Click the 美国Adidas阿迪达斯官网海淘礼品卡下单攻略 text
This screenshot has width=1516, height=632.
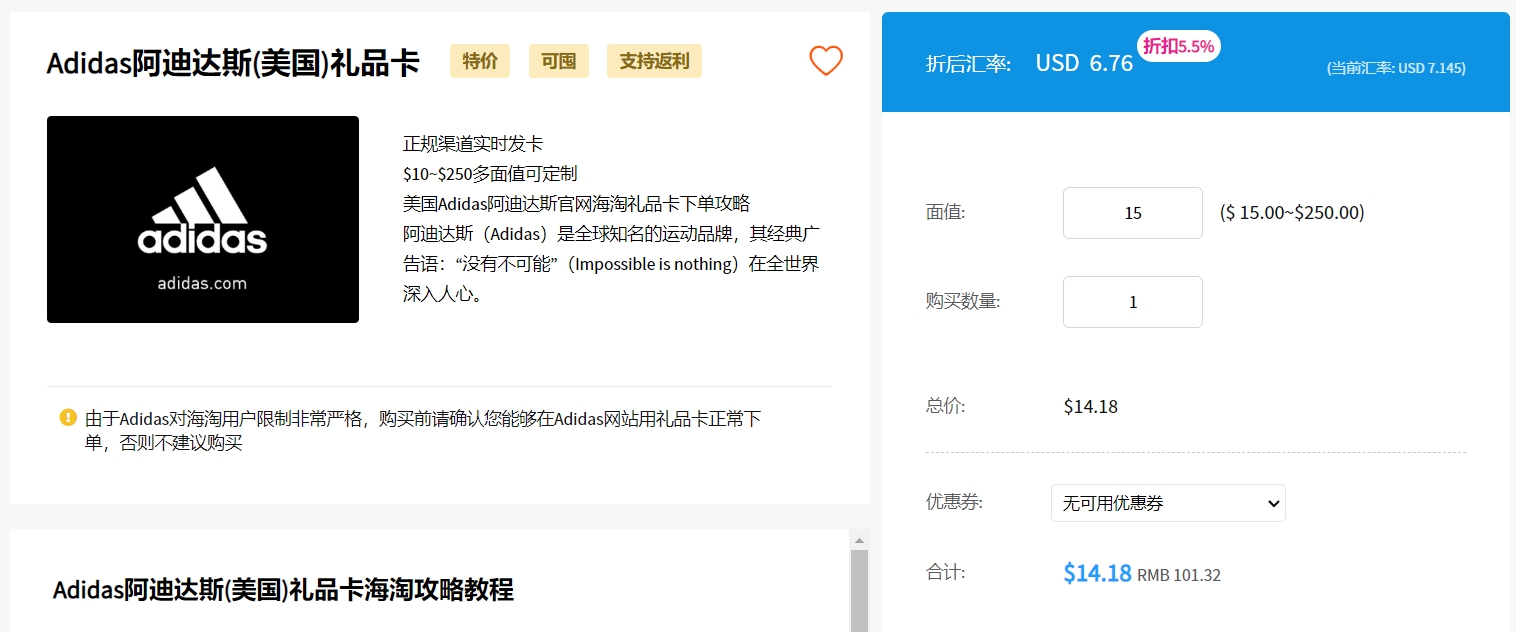pos(576,204)
